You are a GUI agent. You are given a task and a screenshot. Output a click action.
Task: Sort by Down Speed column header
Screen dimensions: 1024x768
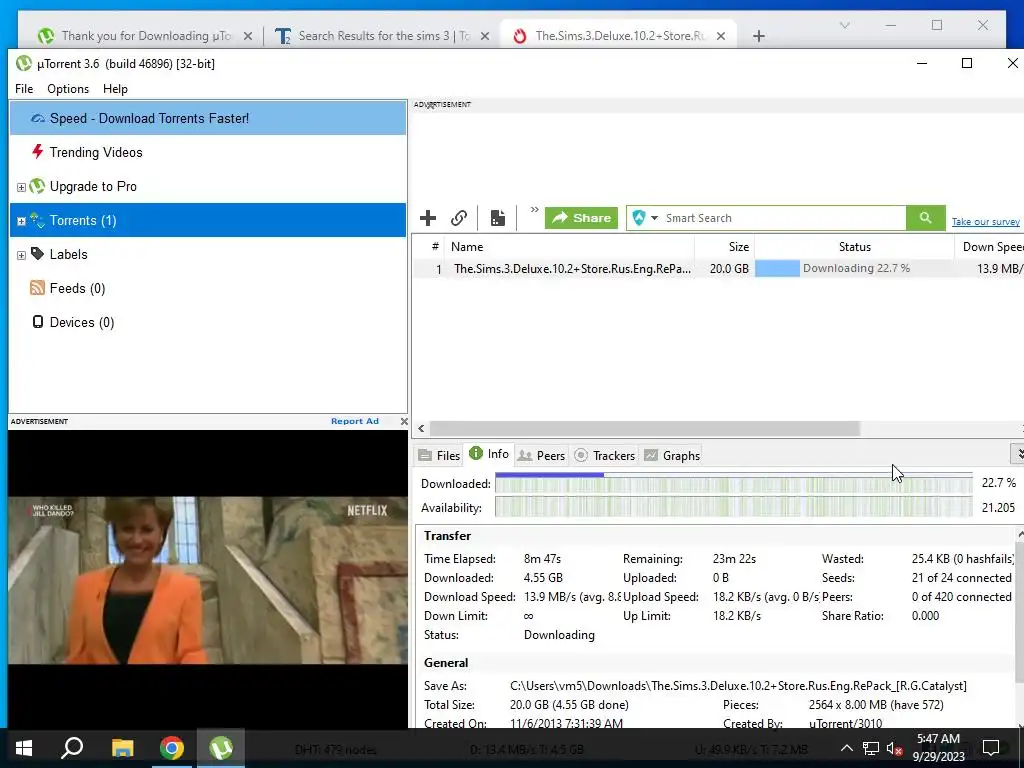(x=989, y=247)
